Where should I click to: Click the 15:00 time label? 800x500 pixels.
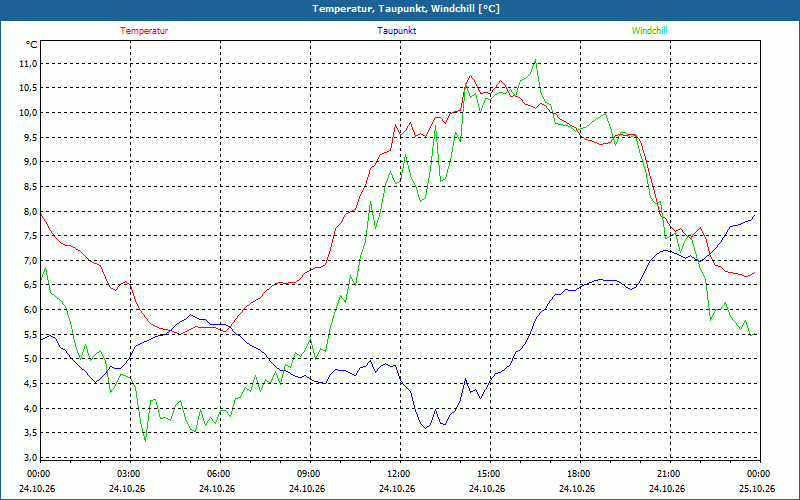(x=488, y=474)
